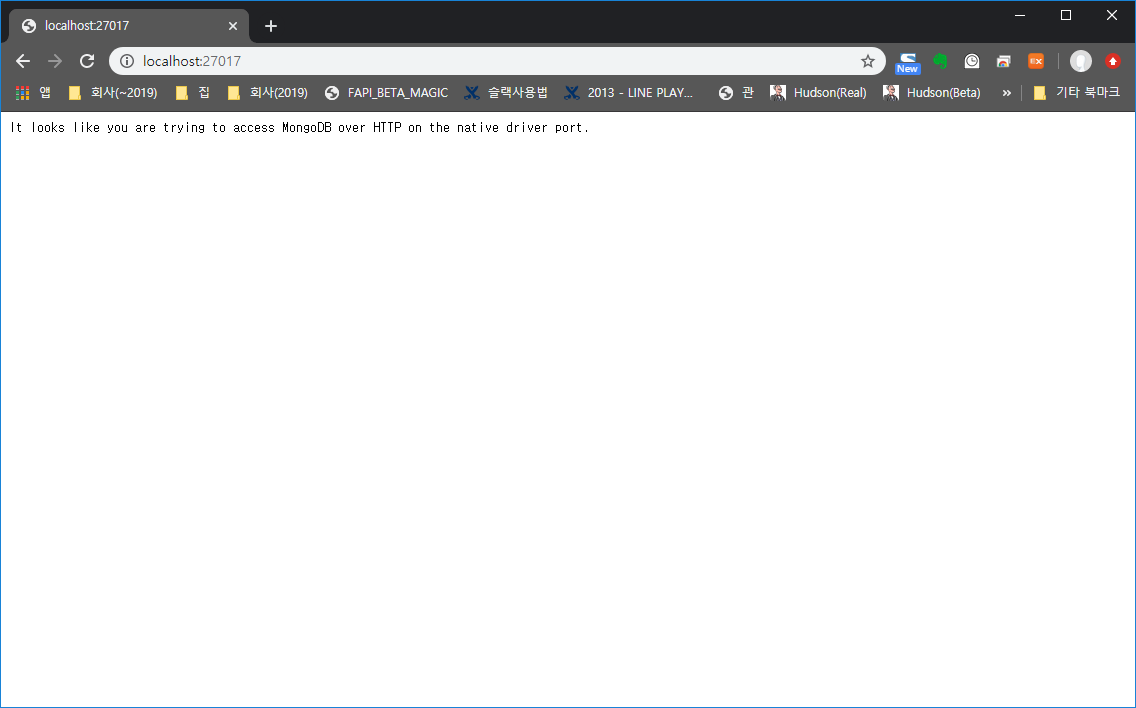The image size is (1136, 708).
Task: Open the Hudson(Beta) bookmark
Action: [932, 93]
